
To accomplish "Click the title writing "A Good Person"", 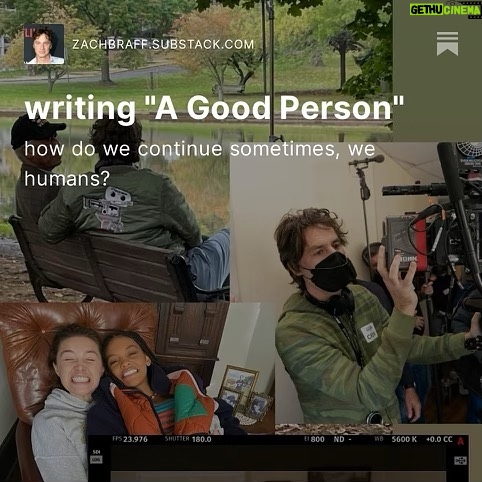I will [214, 108].
